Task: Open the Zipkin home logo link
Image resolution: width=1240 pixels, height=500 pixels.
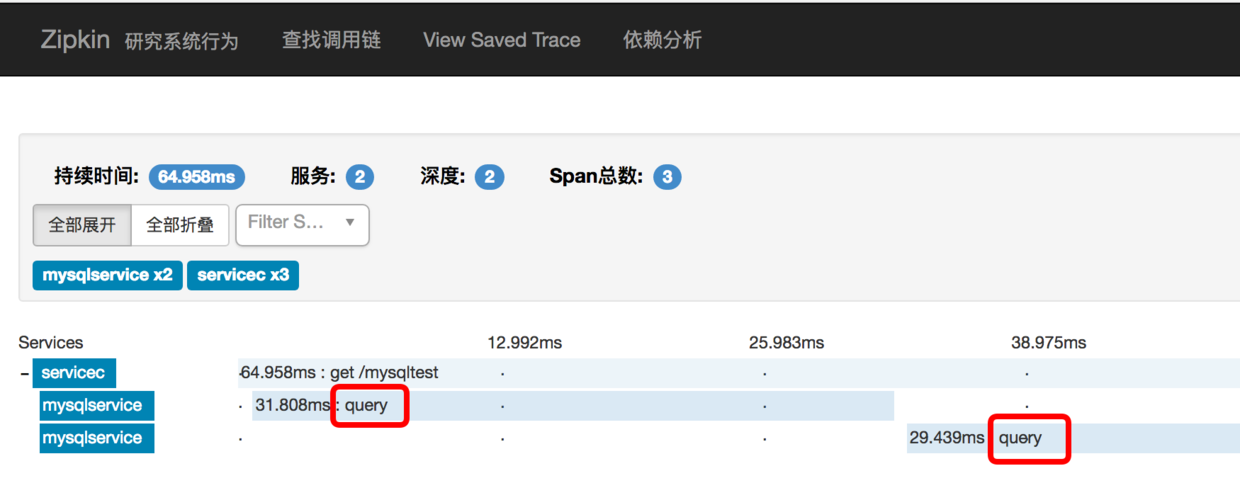Action: pos(75,40)
